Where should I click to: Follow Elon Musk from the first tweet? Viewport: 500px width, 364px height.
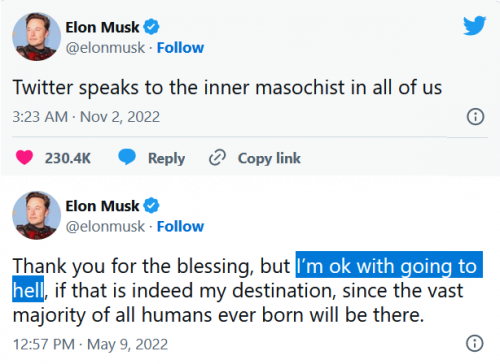[180, 48]
